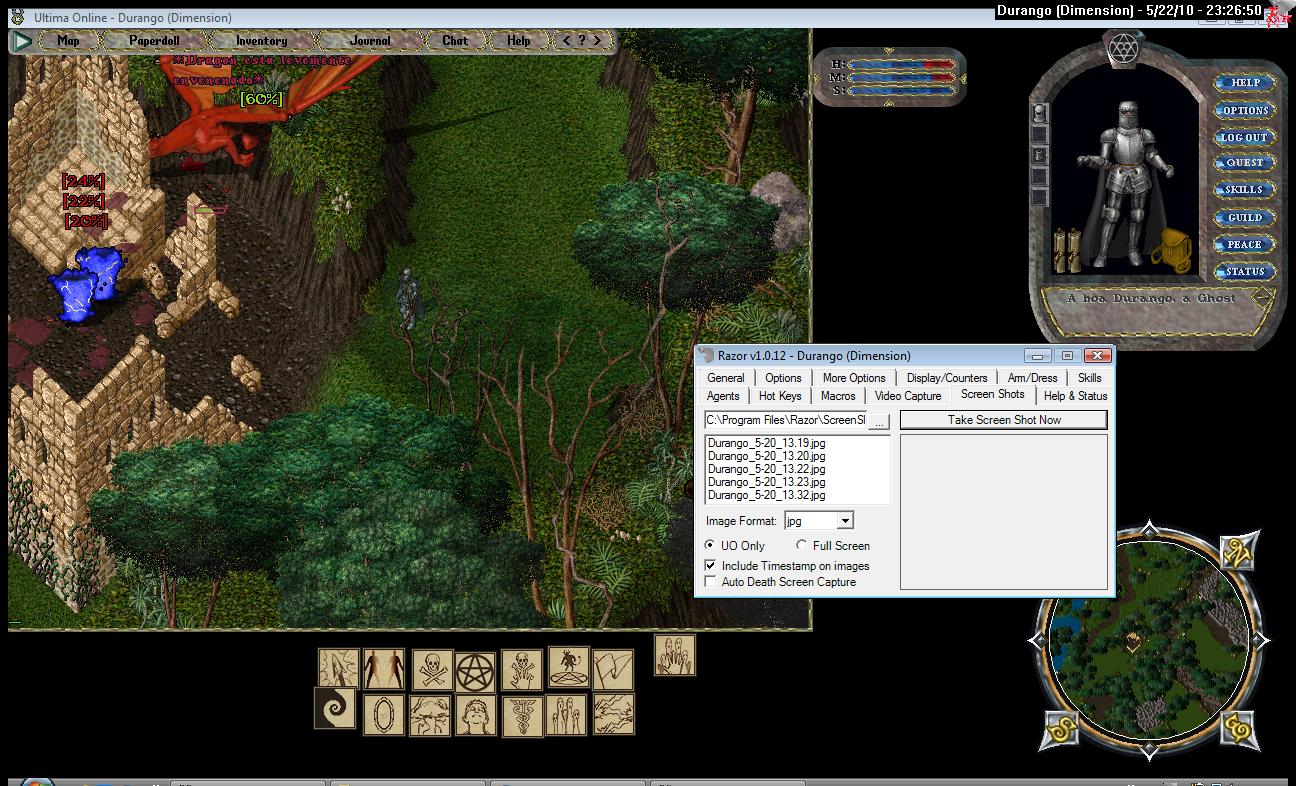Screen dimensions: 1296x786
Task: Click Take Screen Shot Now button
Action: (x=1004, y=420)
